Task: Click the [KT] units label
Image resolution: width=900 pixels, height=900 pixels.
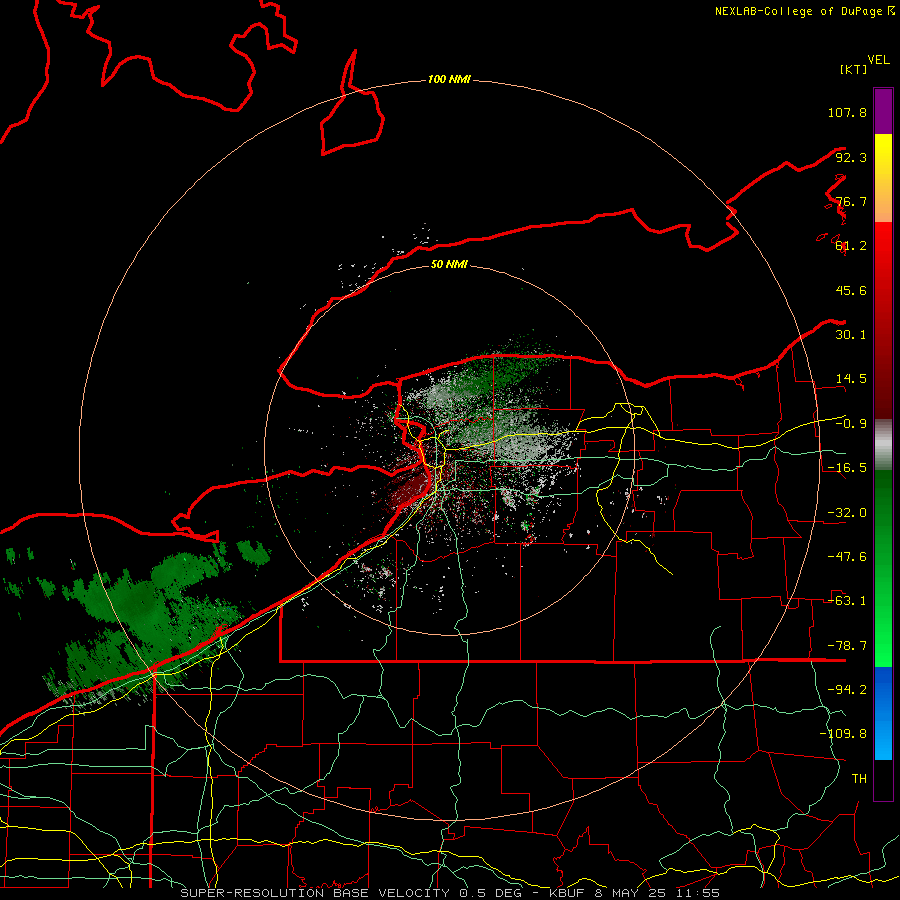Action: click(x=853, y=69)
